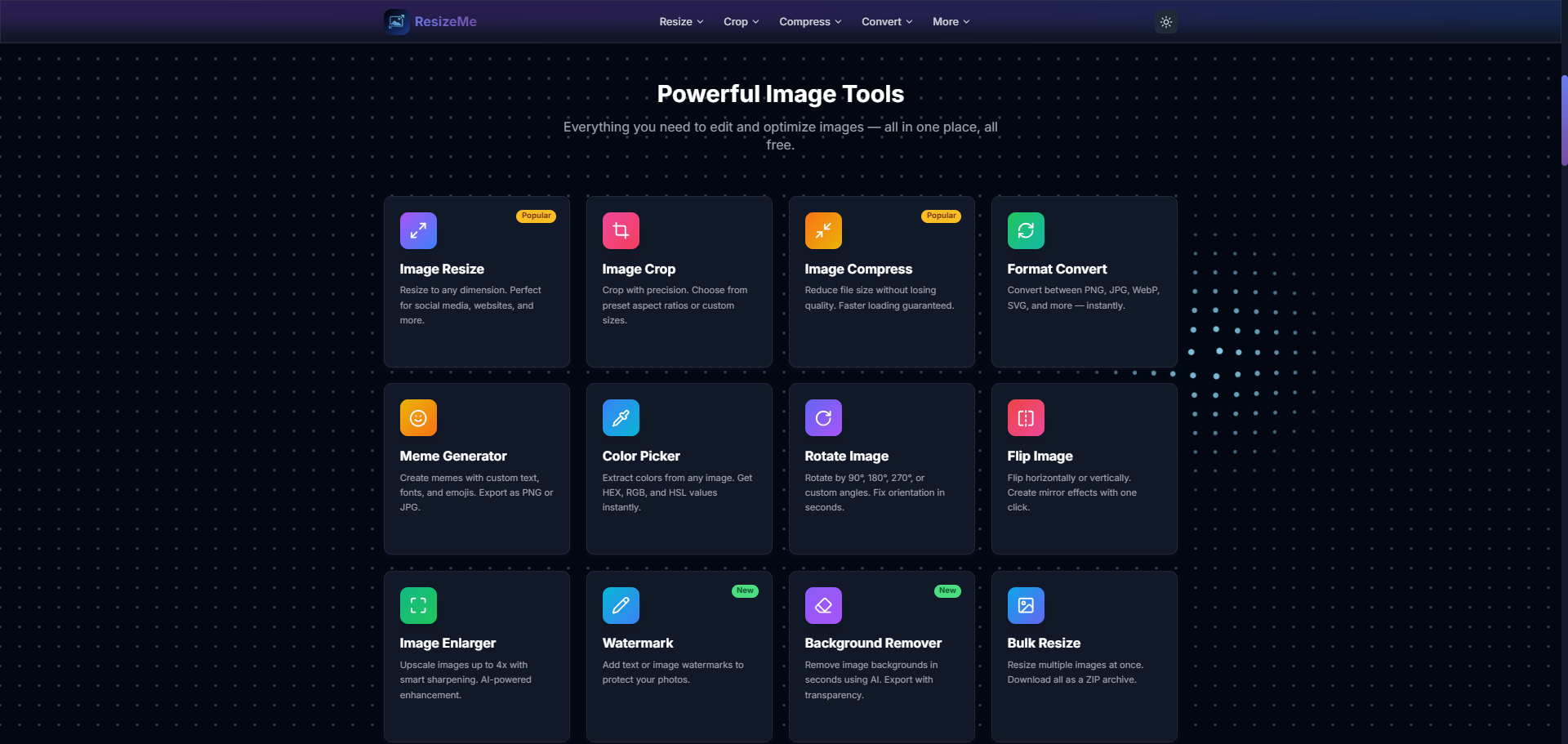Click the Flip Image icon

coord(1026,418)
